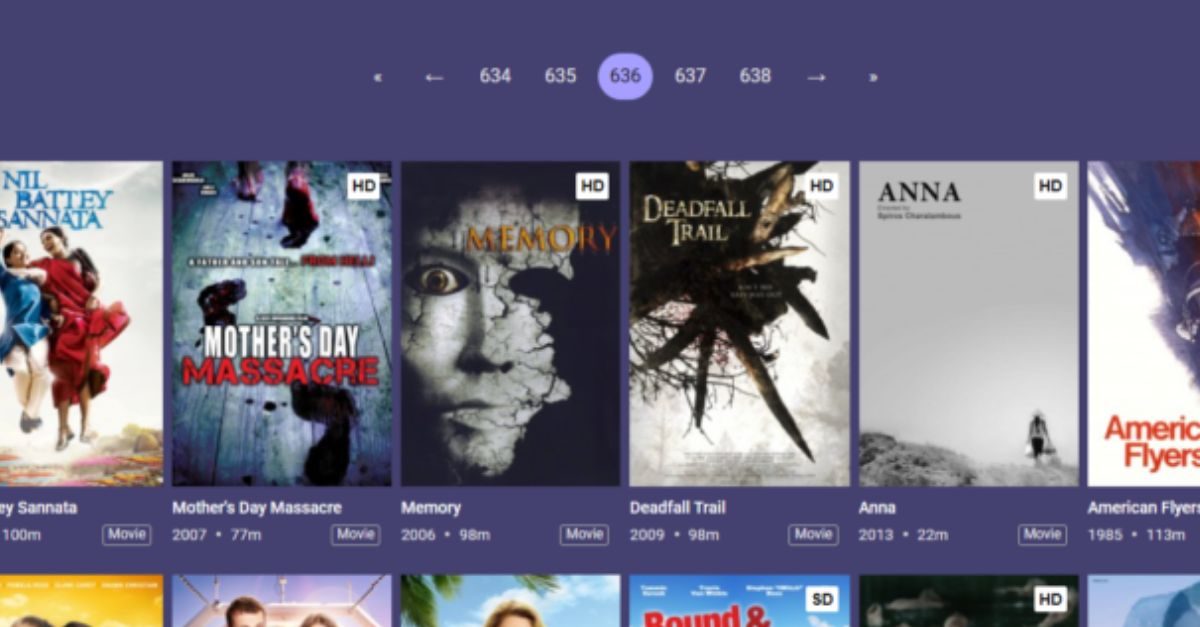Viewport: 1200px width, 627px height.
Task: Open page 638 from the pagination
Action: pos(755,76)
